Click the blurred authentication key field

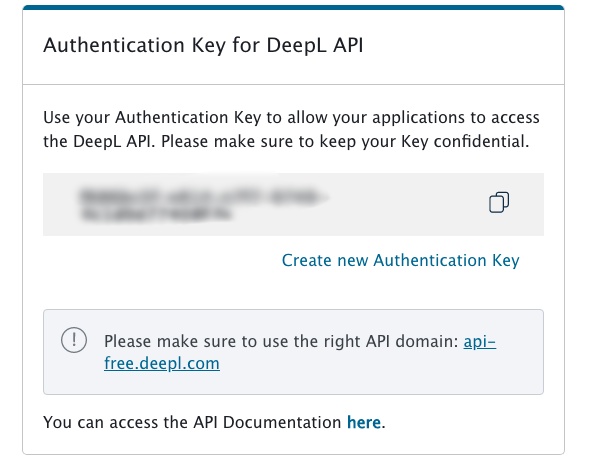click(x=293, y=204)
